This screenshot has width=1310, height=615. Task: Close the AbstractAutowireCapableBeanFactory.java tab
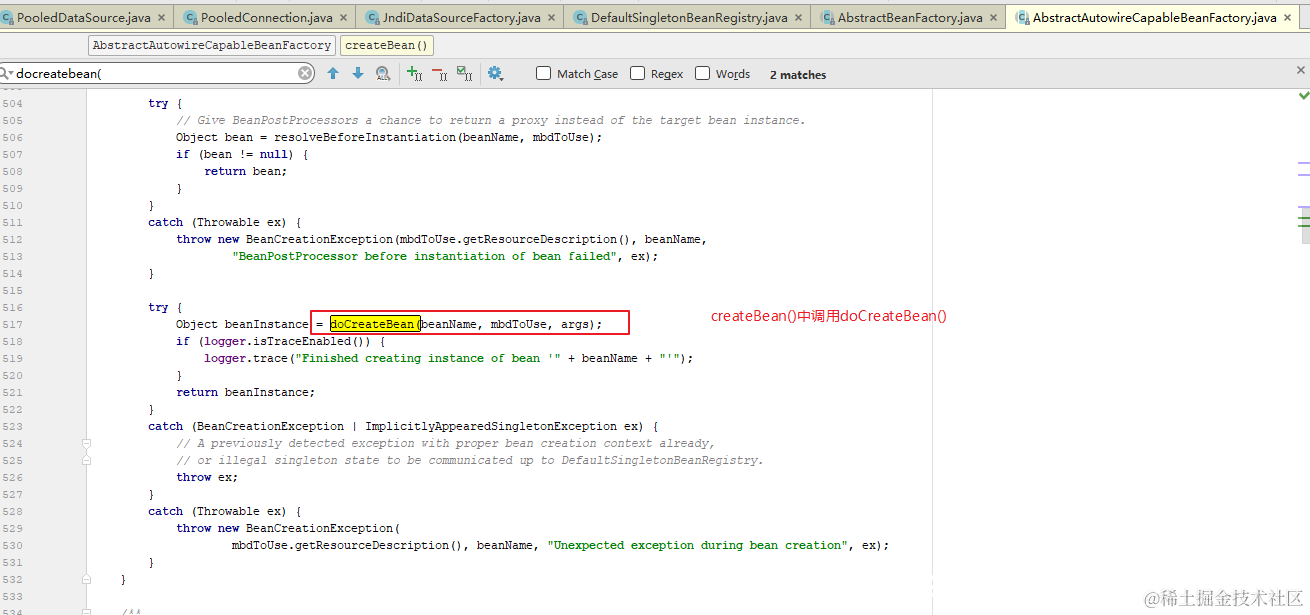(x=1287, y=18)
